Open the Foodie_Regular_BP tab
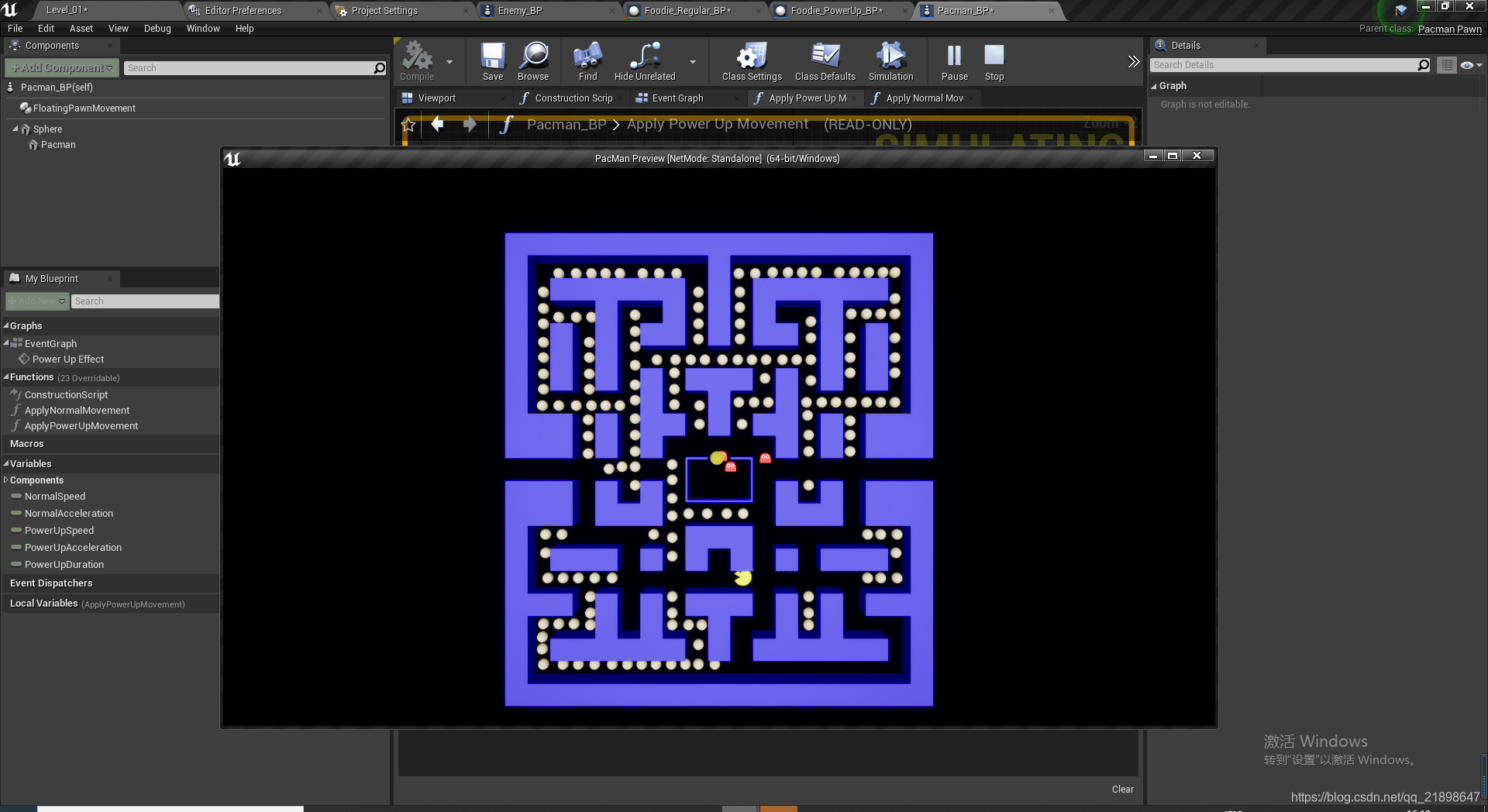 coord(687,11)
